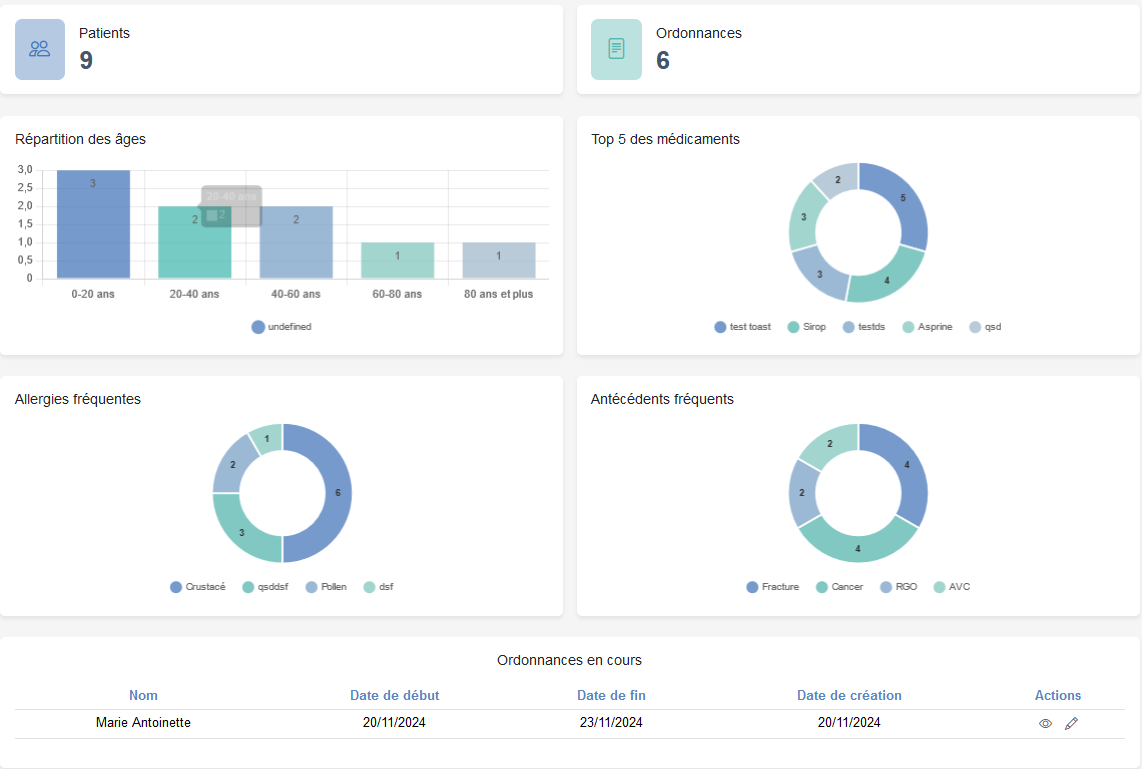The image size is (1142, 769).
Task: Click the 'Date de création' column header
Action: [x=849, y=695]
